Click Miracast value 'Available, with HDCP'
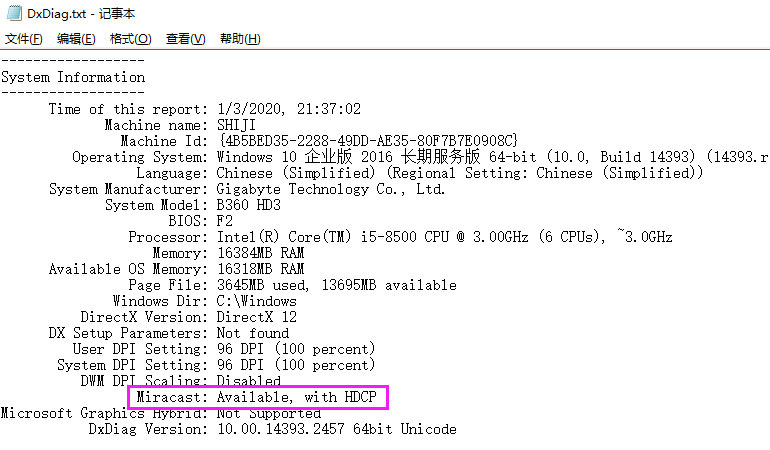The height and width of the screenshot is (450, 770). point(297,397)
